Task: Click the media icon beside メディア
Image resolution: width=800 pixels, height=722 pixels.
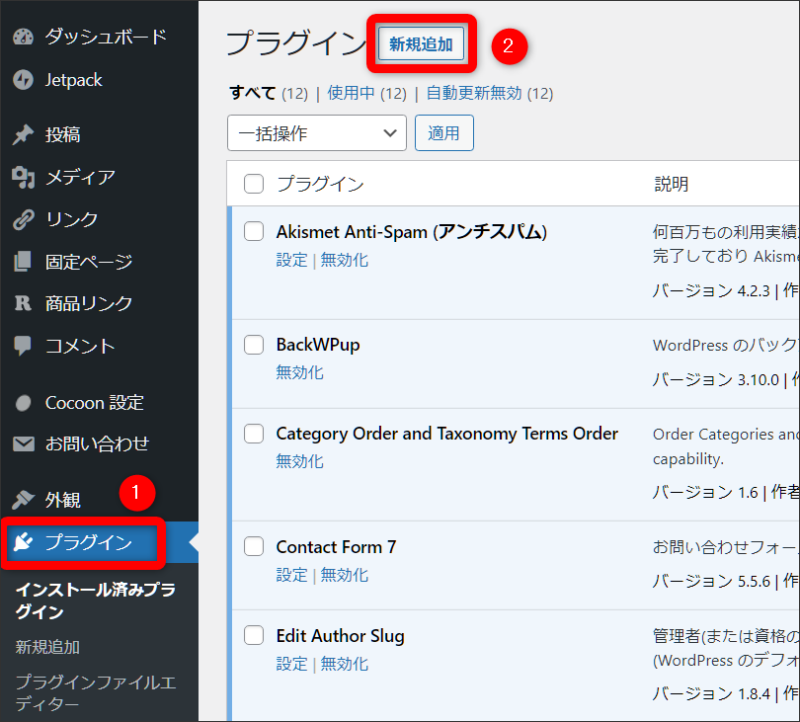Action: click(23, 178)
